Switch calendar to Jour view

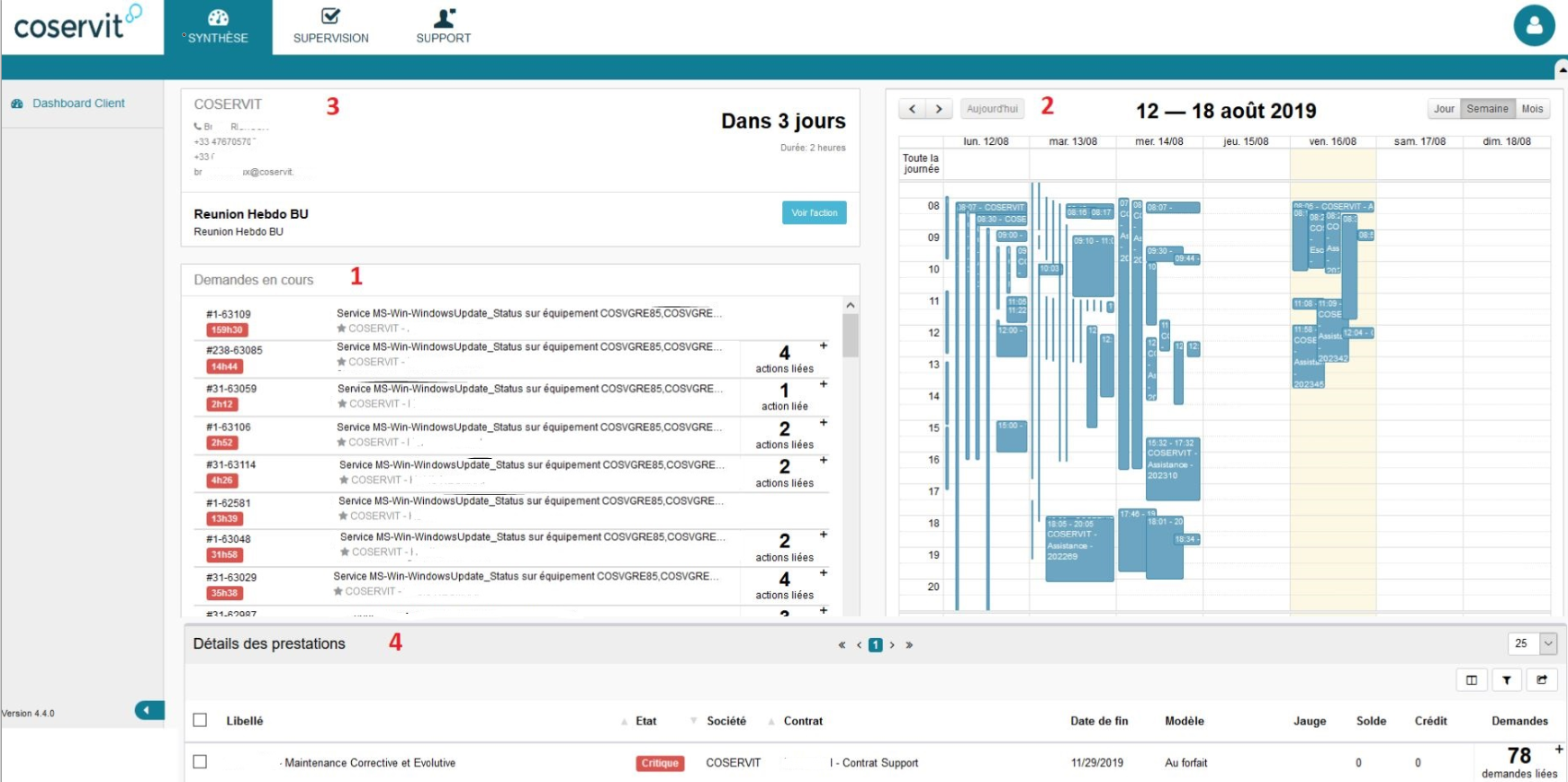click(x=1444, y=109)
